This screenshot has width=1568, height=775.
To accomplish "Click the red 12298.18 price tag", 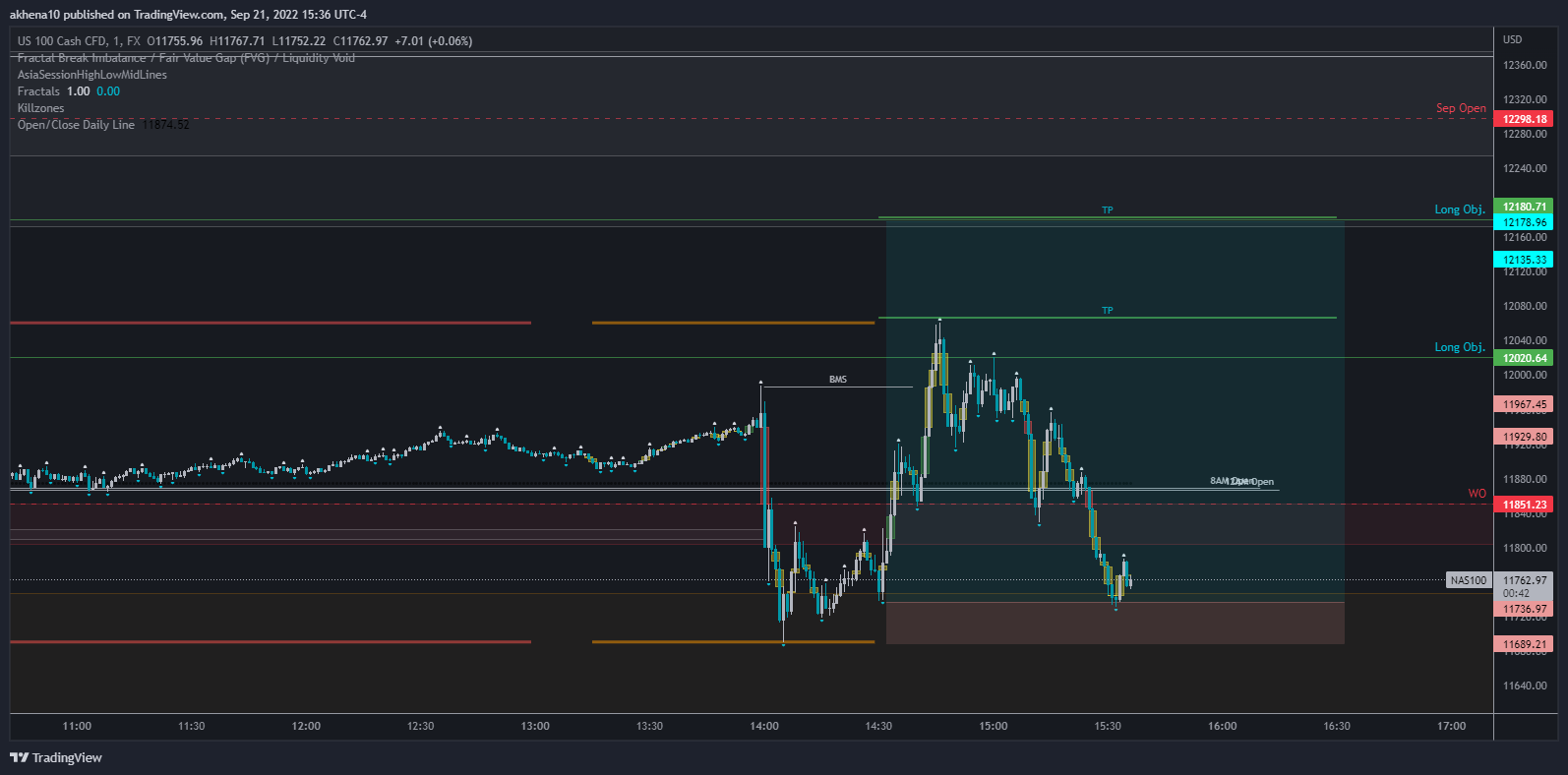I will click(1524, 119).
